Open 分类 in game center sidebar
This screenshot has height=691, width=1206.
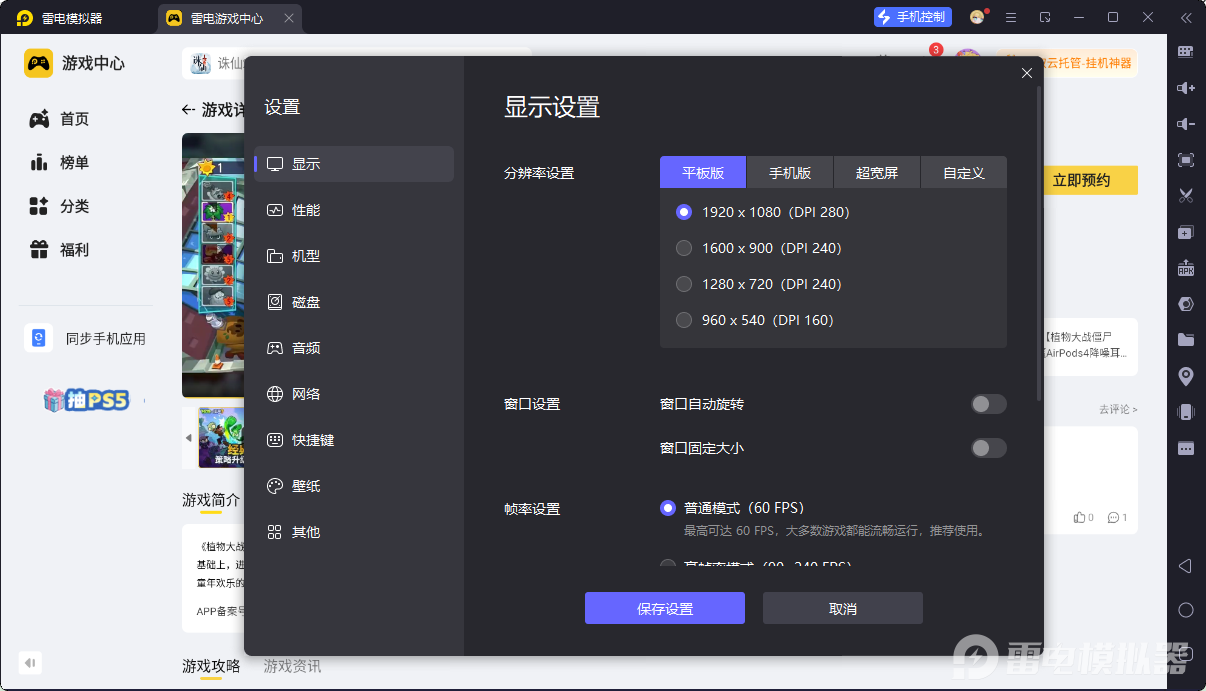click(60, 207)
